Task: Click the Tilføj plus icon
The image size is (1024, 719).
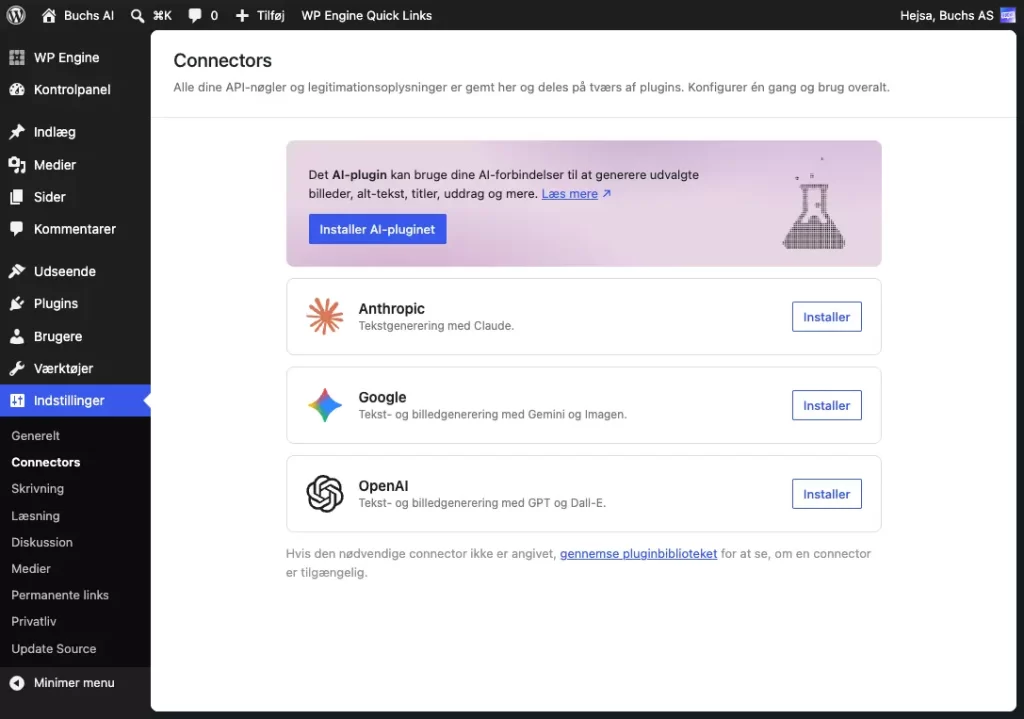Action: click(x=242, y=16)
